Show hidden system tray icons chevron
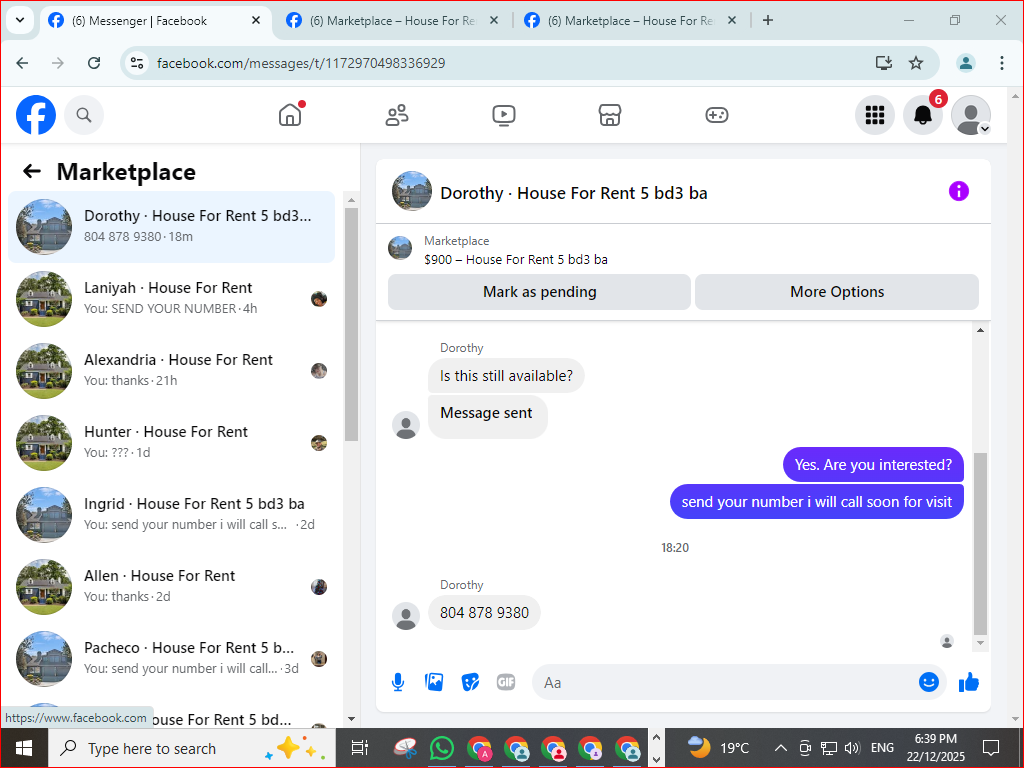This screenshot has height=768, width=1024. point(780,748)
